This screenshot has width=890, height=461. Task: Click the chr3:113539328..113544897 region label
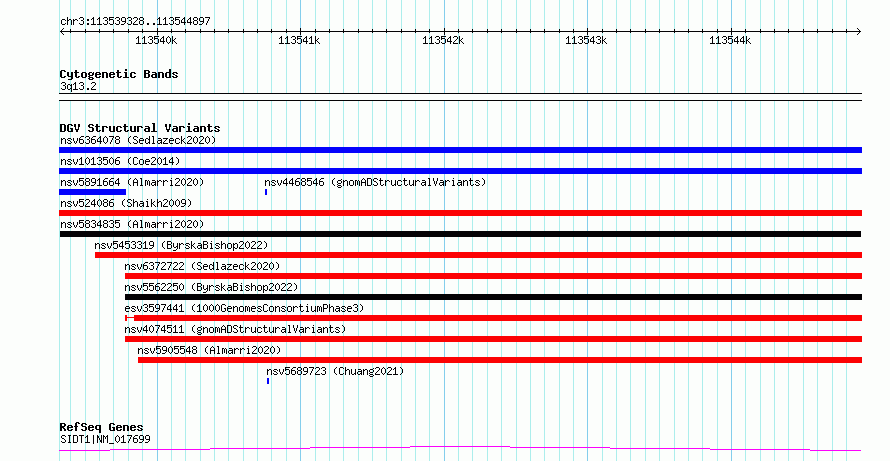click(135, 22)
